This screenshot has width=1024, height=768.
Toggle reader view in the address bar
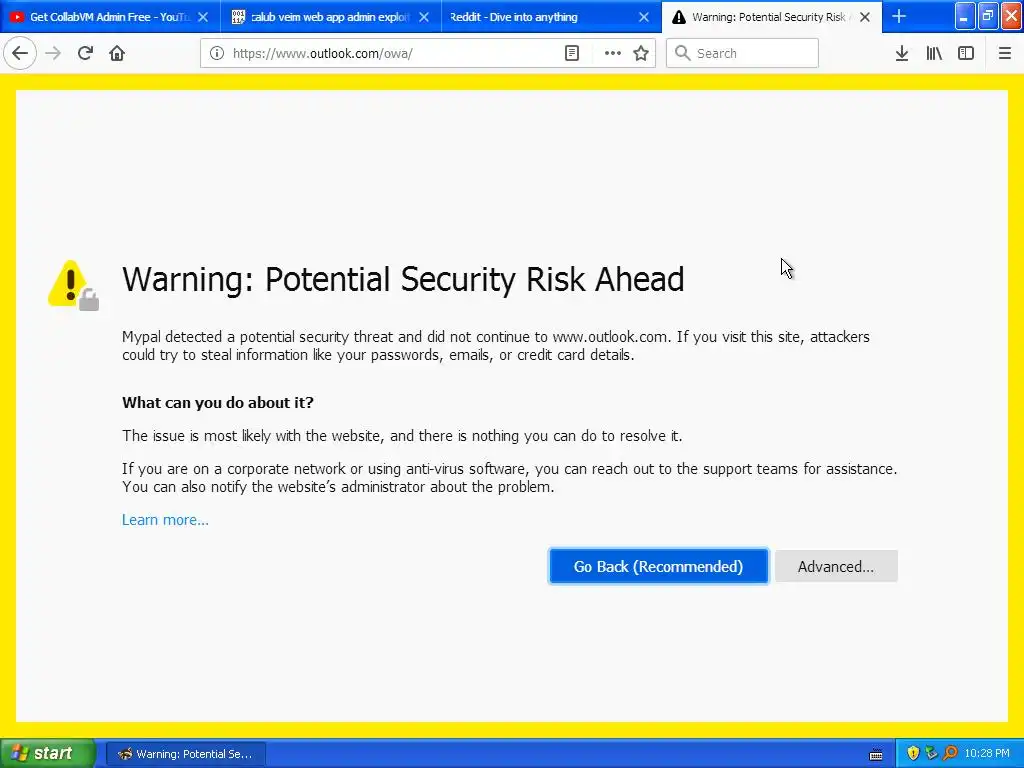click(x=571, y=54)
